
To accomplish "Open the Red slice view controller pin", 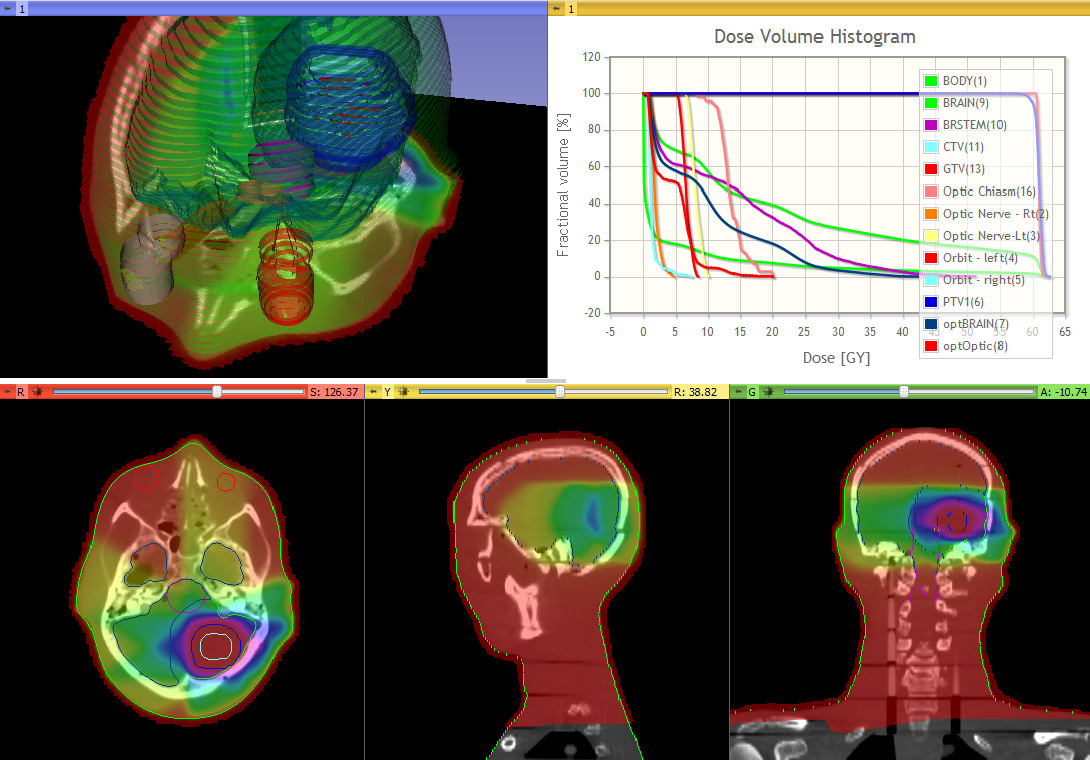I will tap(7, 392).
